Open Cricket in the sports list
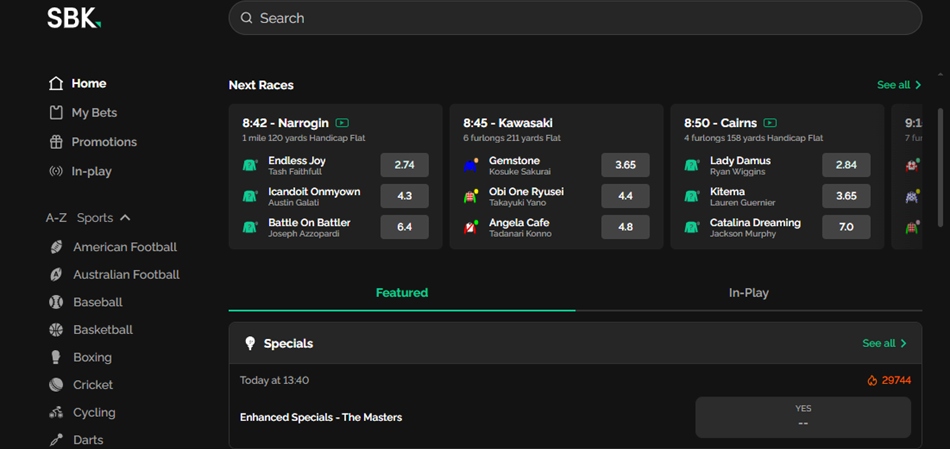 pos(92,385)
